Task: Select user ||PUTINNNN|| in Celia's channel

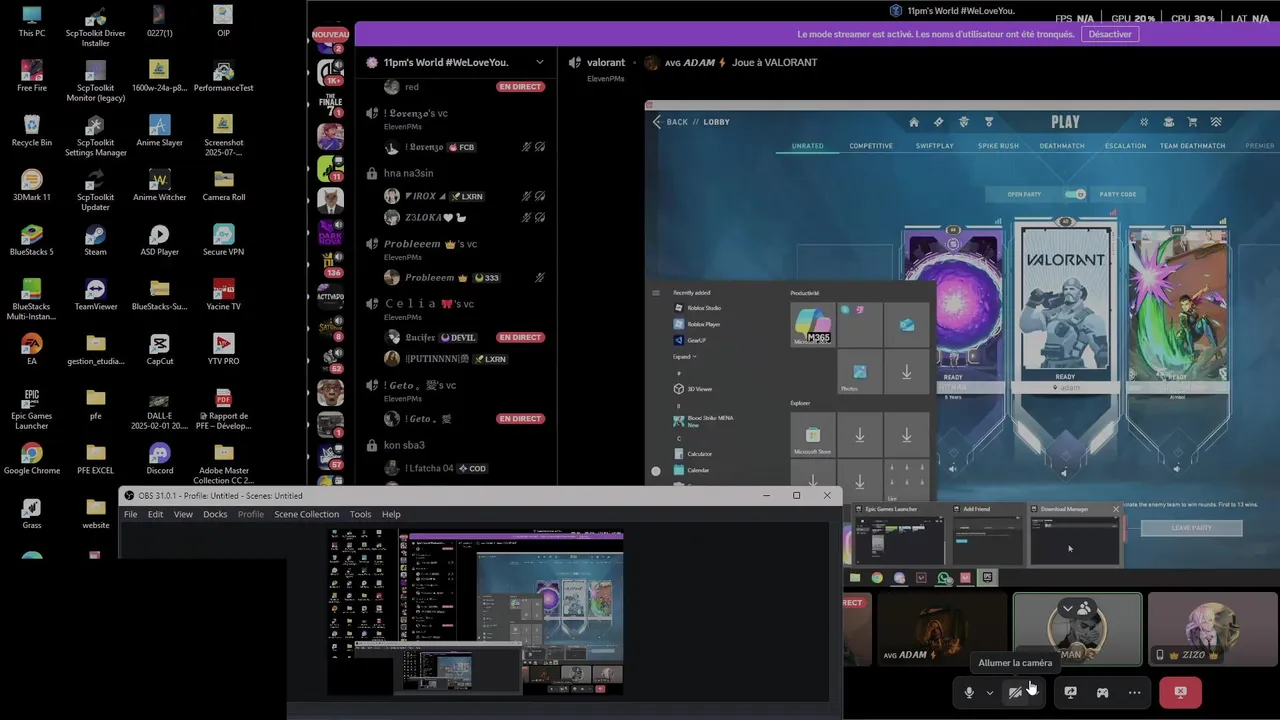Action: (446, 358)
